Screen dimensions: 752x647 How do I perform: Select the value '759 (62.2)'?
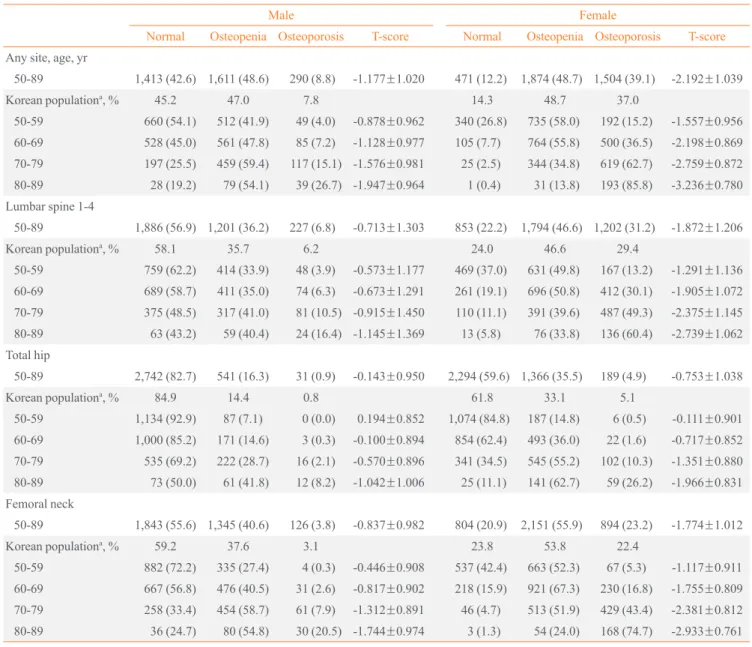coord(170,271)
